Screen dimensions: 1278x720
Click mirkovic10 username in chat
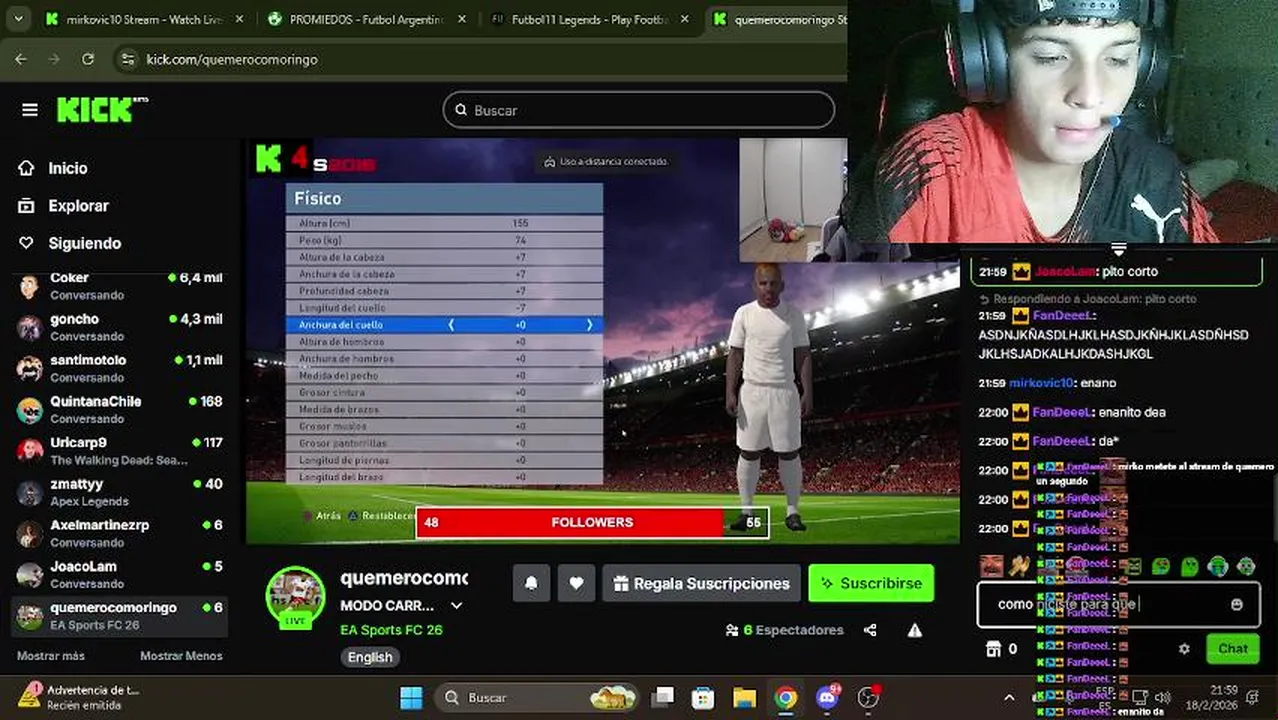[1041, 383]
